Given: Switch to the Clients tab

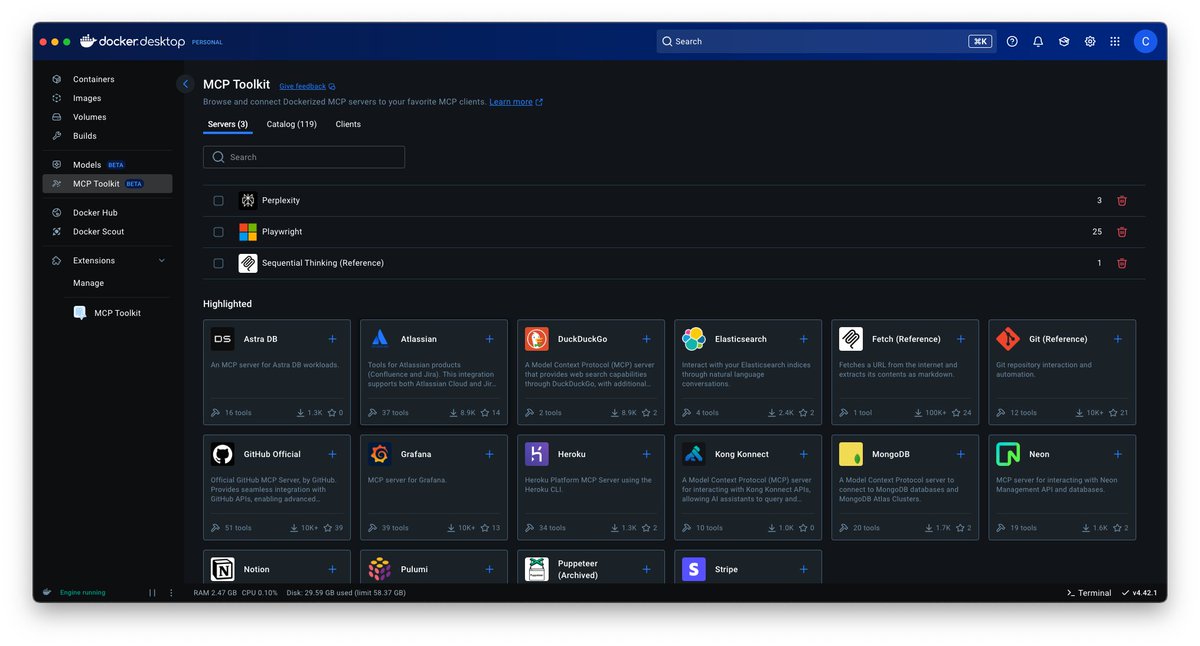Looking at the screenshot, I should coord(348,124).
